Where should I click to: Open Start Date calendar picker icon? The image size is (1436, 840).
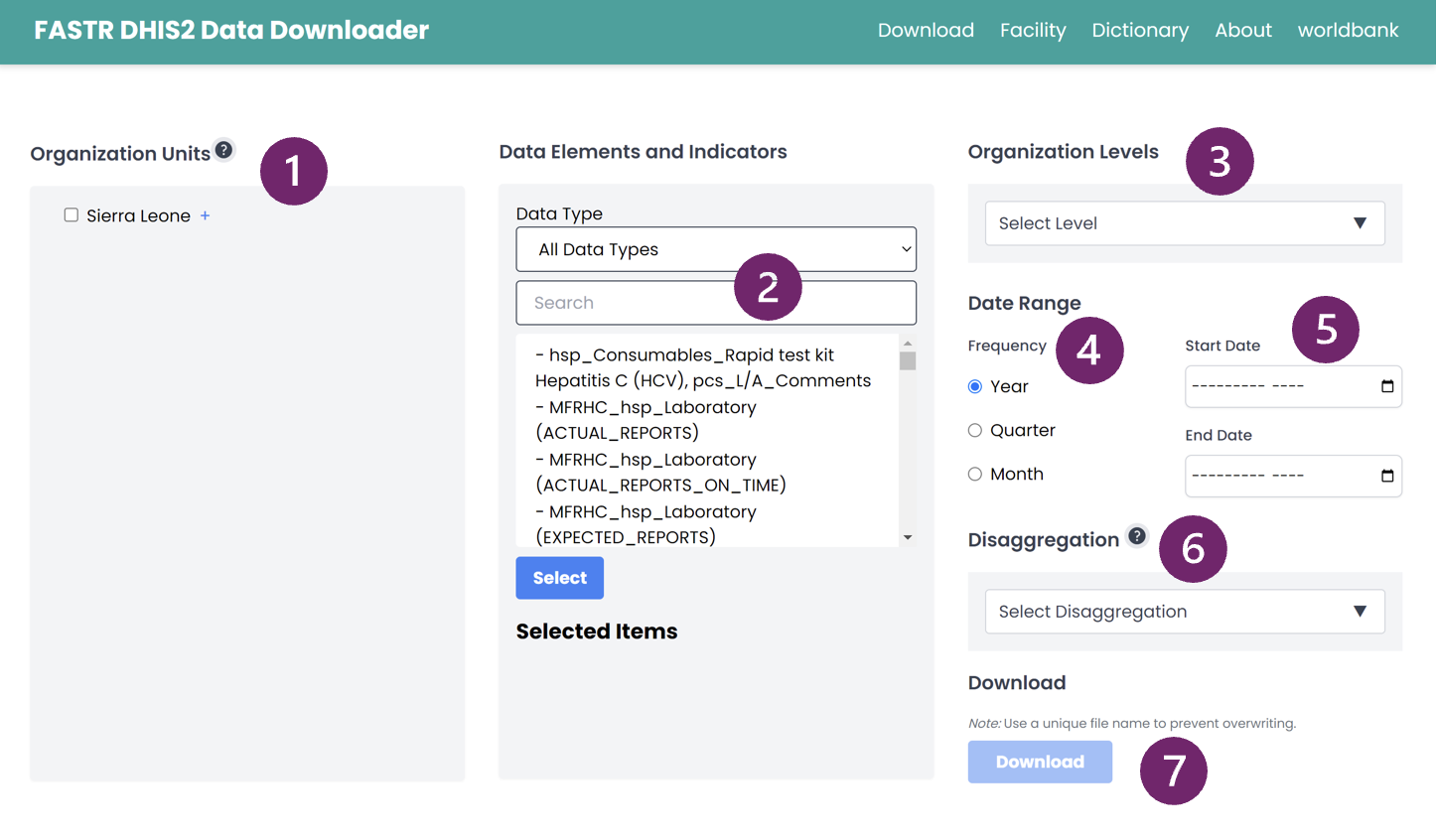pos(1387,386)
